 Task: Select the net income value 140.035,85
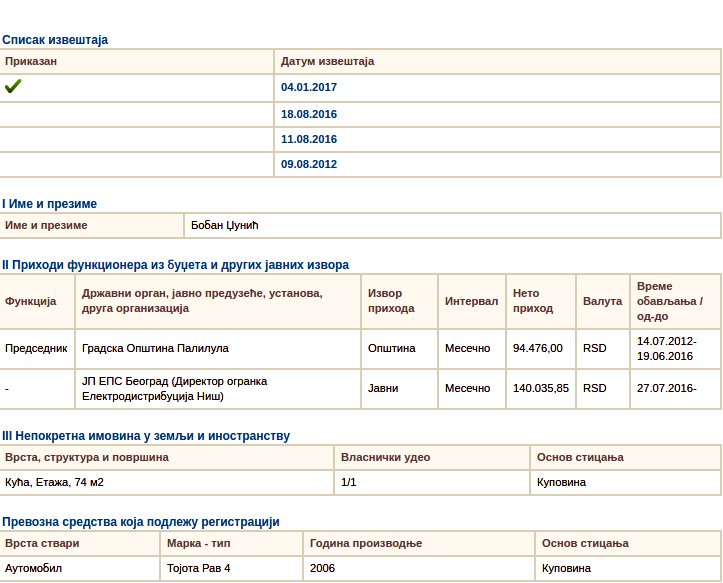coord(541,388)
